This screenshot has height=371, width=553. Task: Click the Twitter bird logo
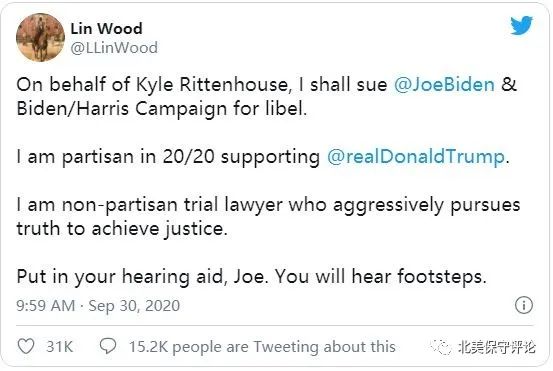pyautogui.click(x=521, y=25)
